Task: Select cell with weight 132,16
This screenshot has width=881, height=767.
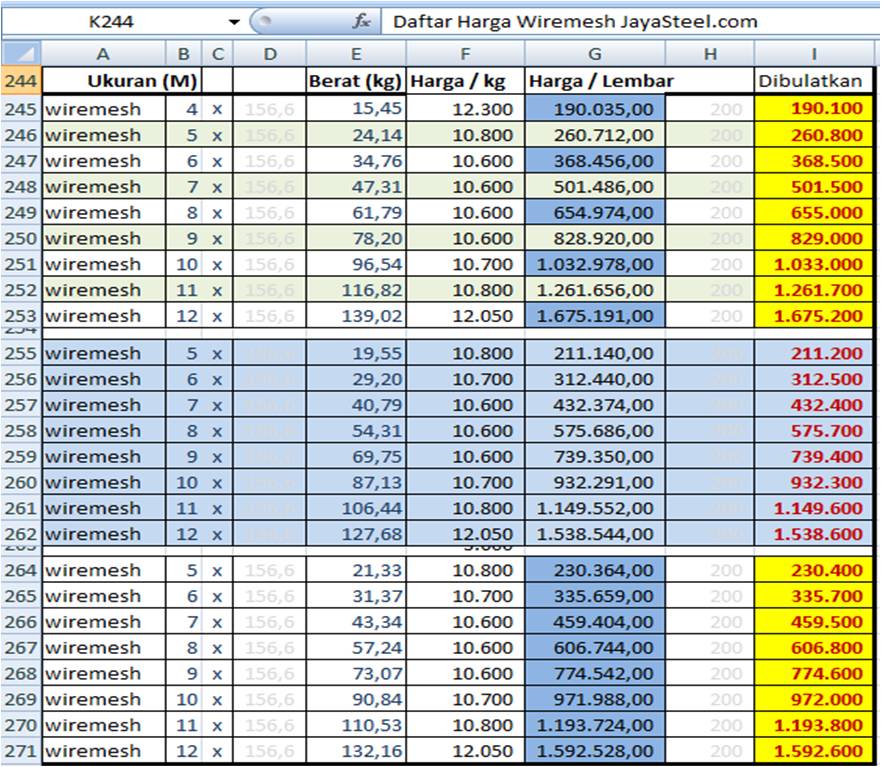Action: click(x=356, y=751)
